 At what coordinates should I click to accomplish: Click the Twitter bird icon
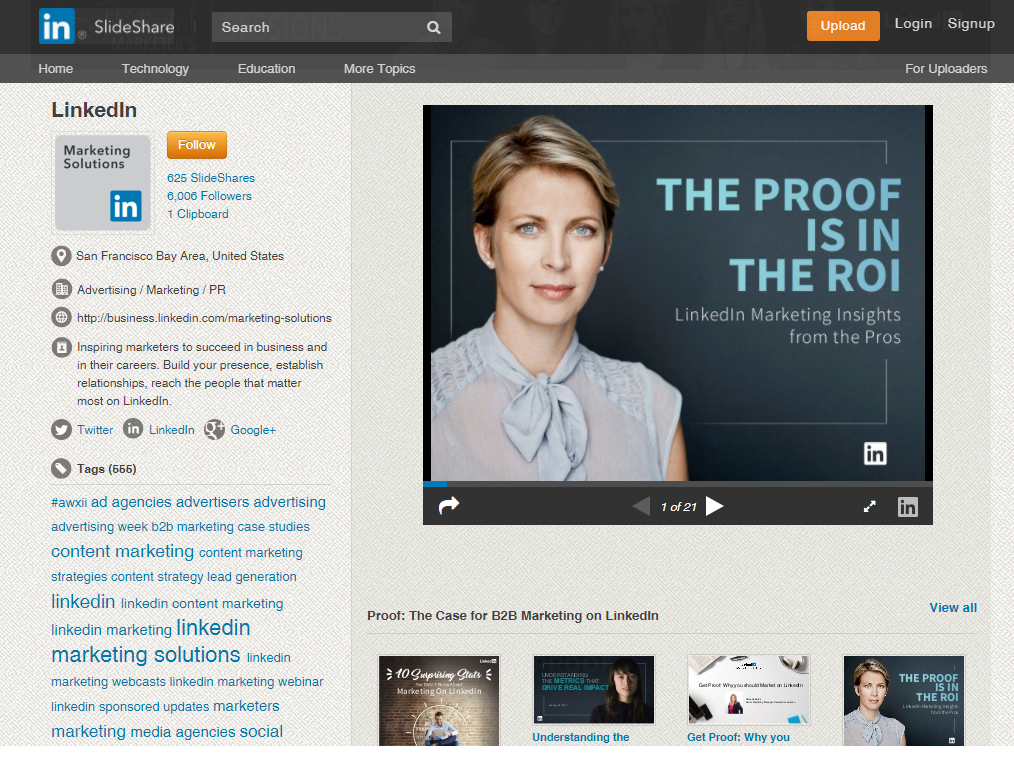pyautogui.click(x=61, y=429)
